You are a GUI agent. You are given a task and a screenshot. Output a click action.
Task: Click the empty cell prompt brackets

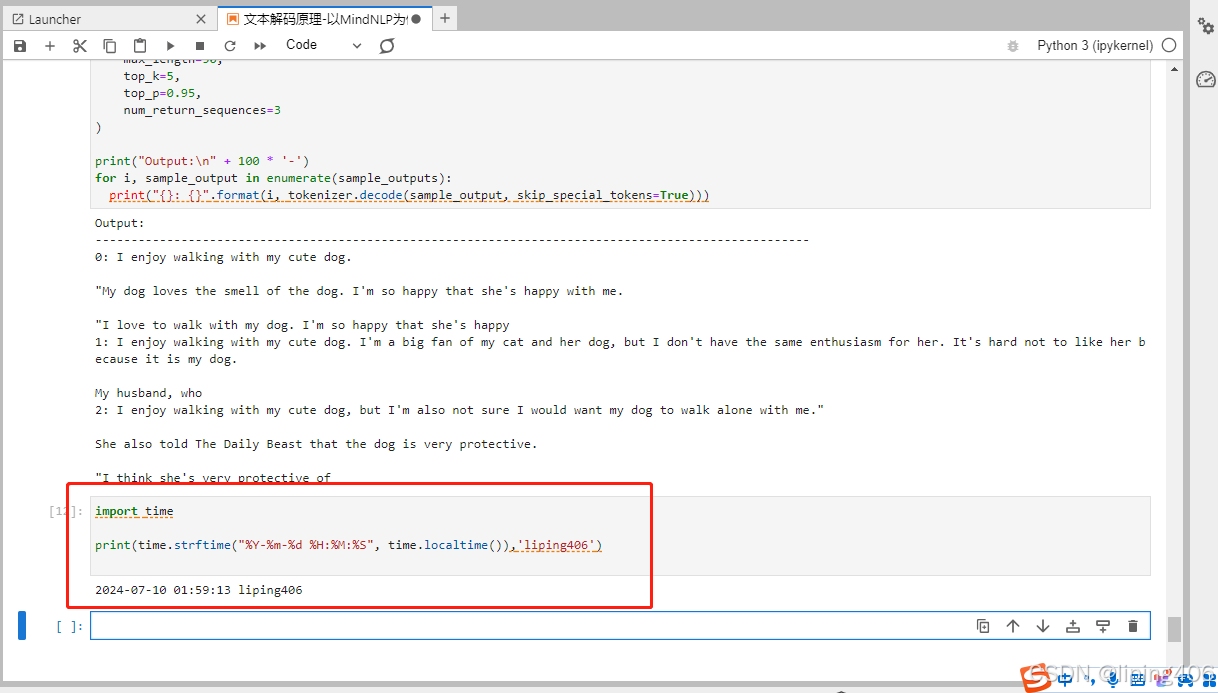tap(69, 627)
